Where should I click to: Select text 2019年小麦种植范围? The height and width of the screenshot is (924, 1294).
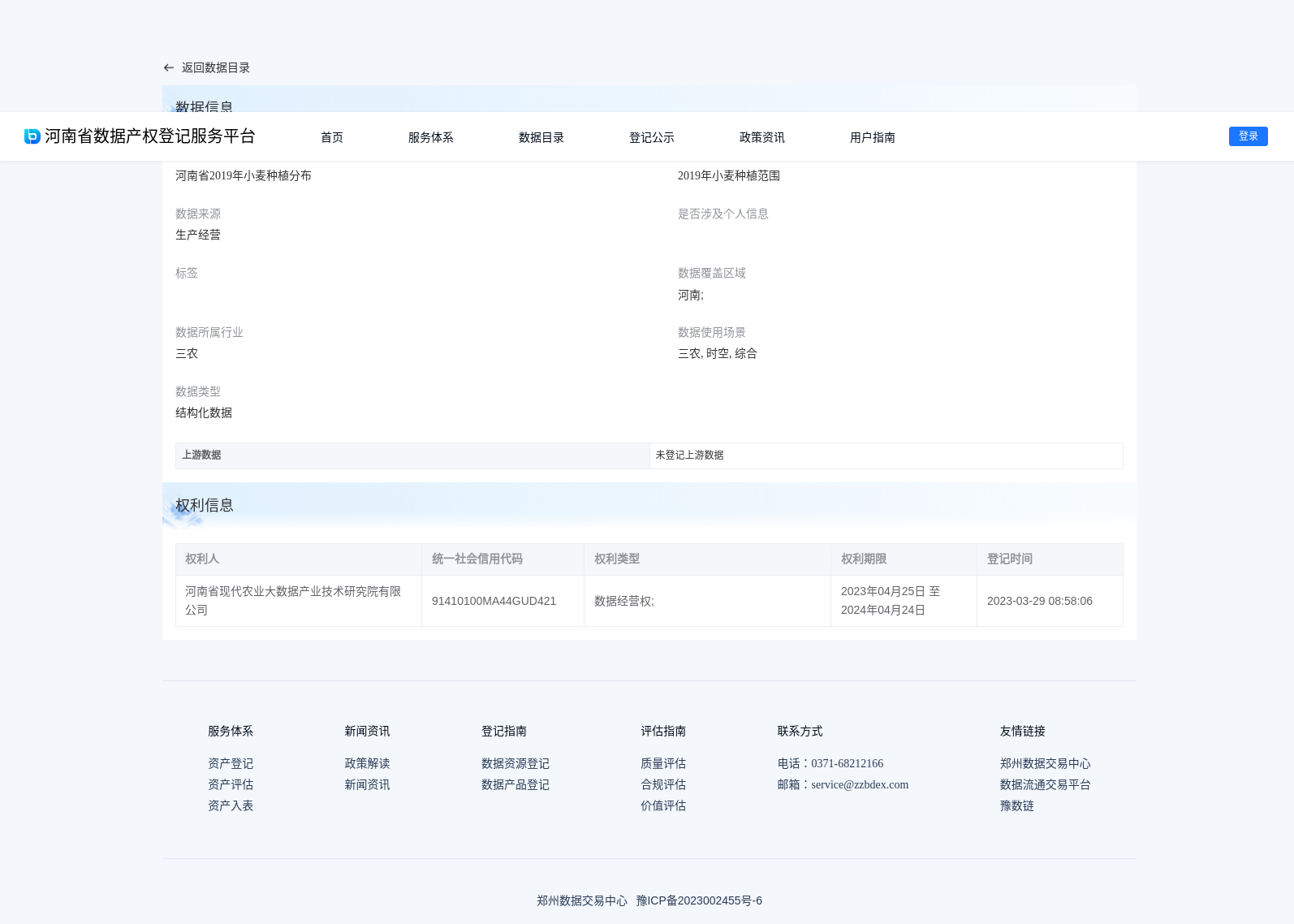pyautogui.click(x=729, y=175)
